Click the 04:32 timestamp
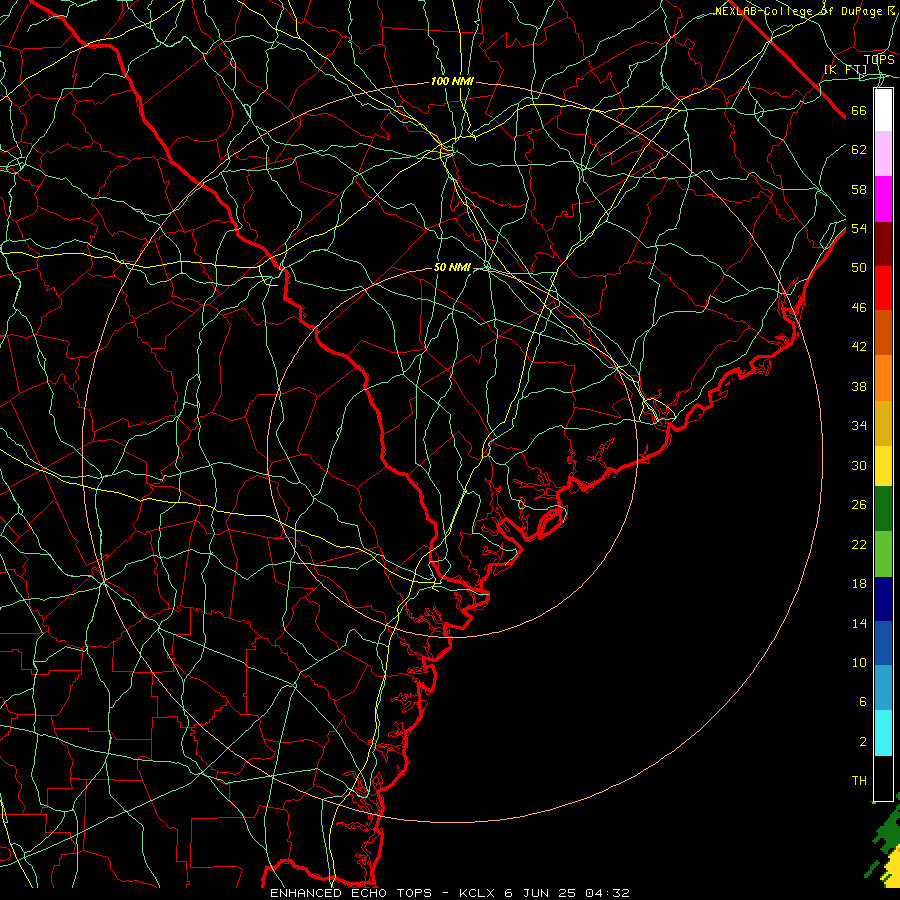 point(608,893)
